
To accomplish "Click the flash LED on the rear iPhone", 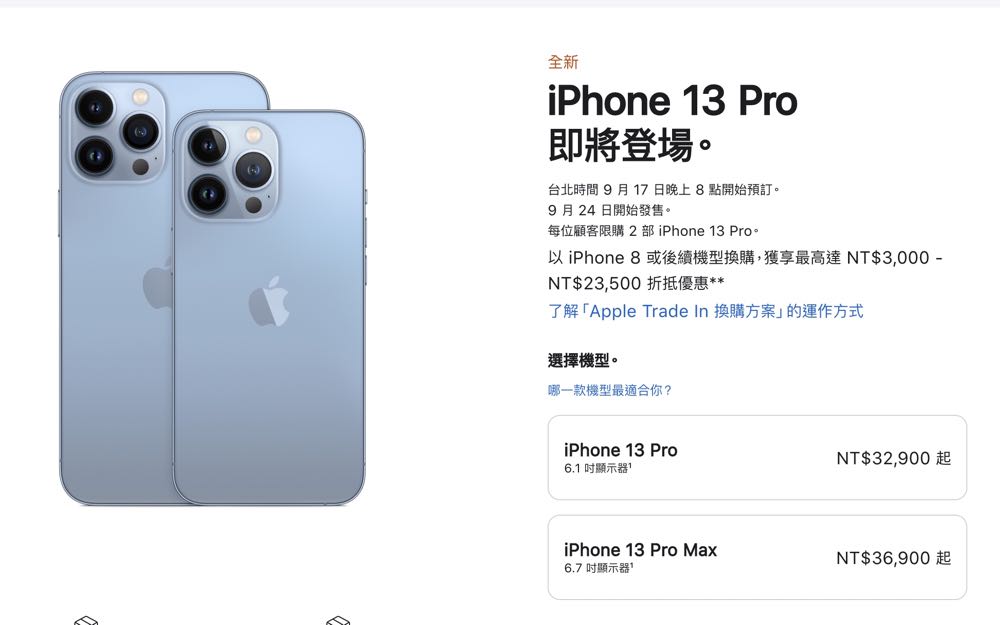I will (140, 97).
